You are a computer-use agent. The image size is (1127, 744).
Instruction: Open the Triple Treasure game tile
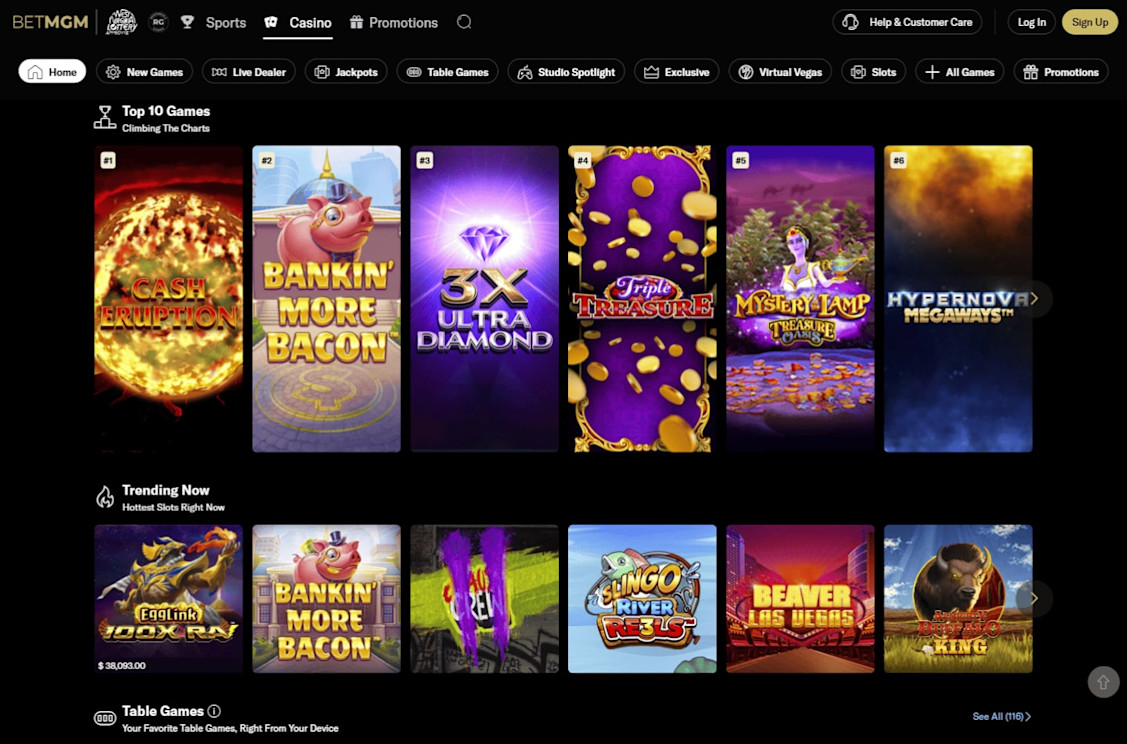click(642, 298)
